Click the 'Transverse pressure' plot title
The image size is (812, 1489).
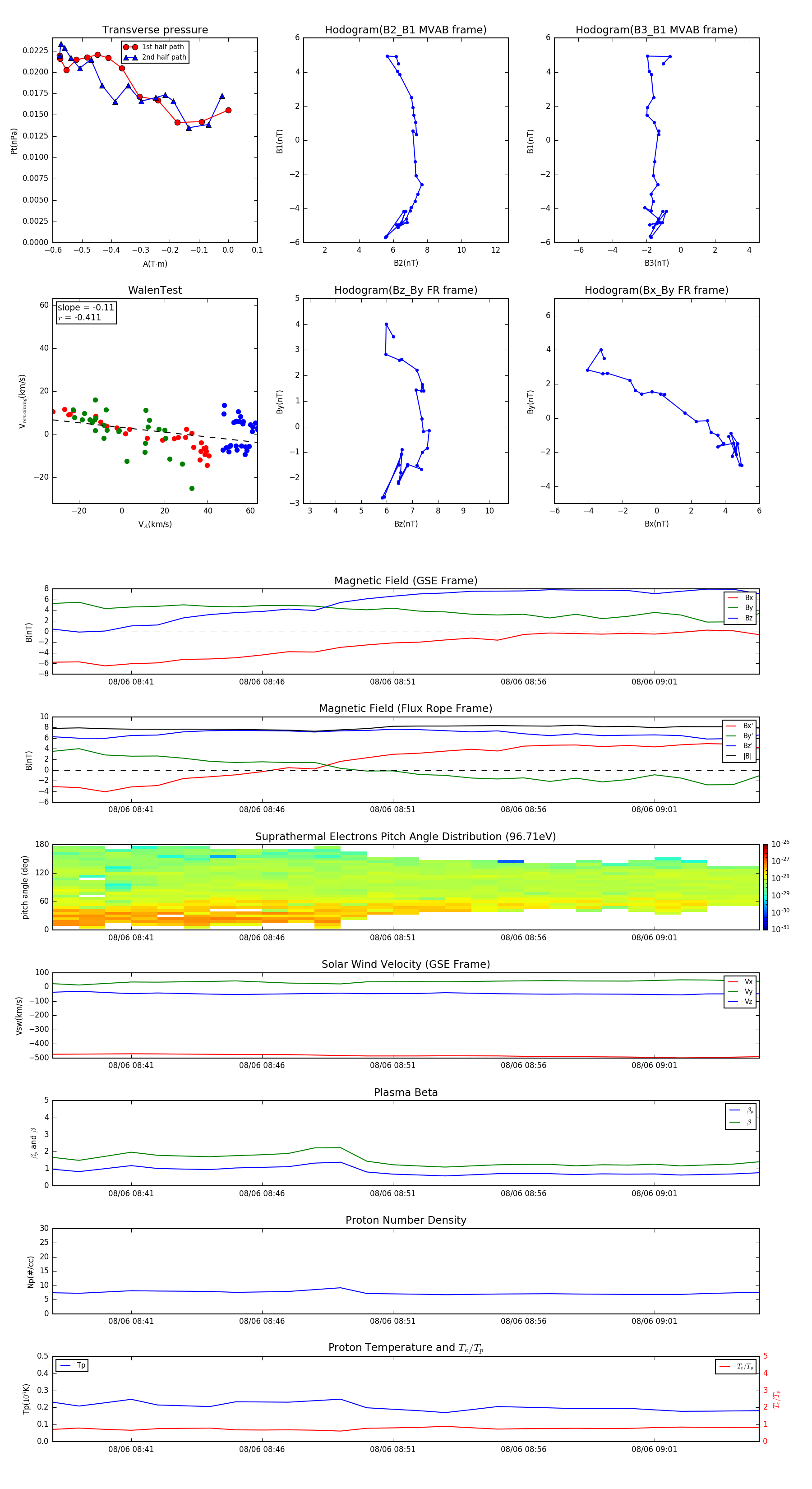155,30
